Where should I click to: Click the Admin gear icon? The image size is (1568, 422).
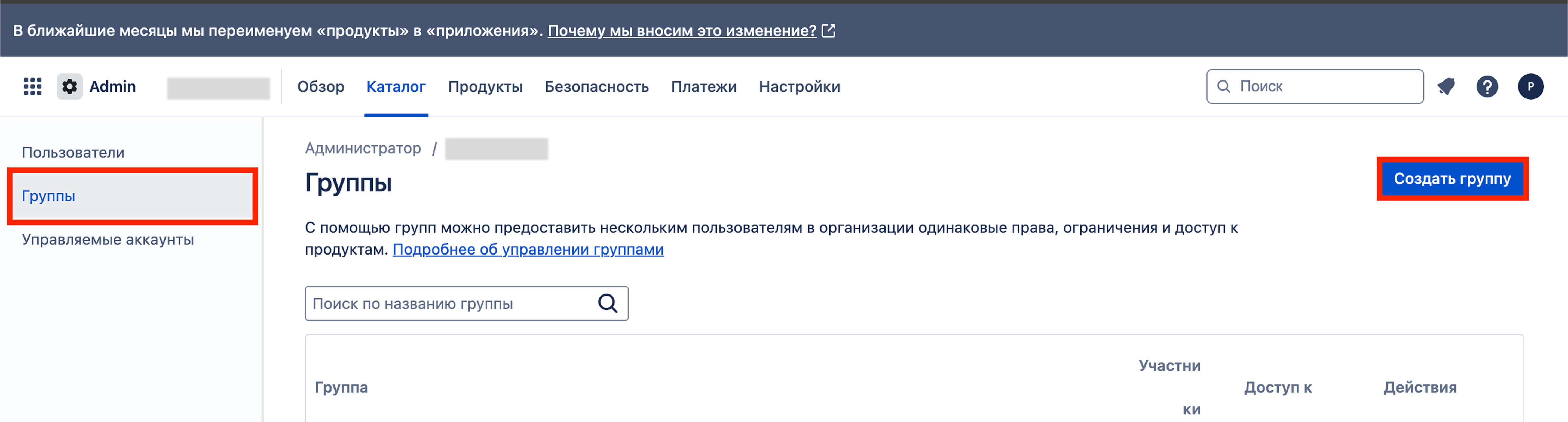tap(69, 86)
